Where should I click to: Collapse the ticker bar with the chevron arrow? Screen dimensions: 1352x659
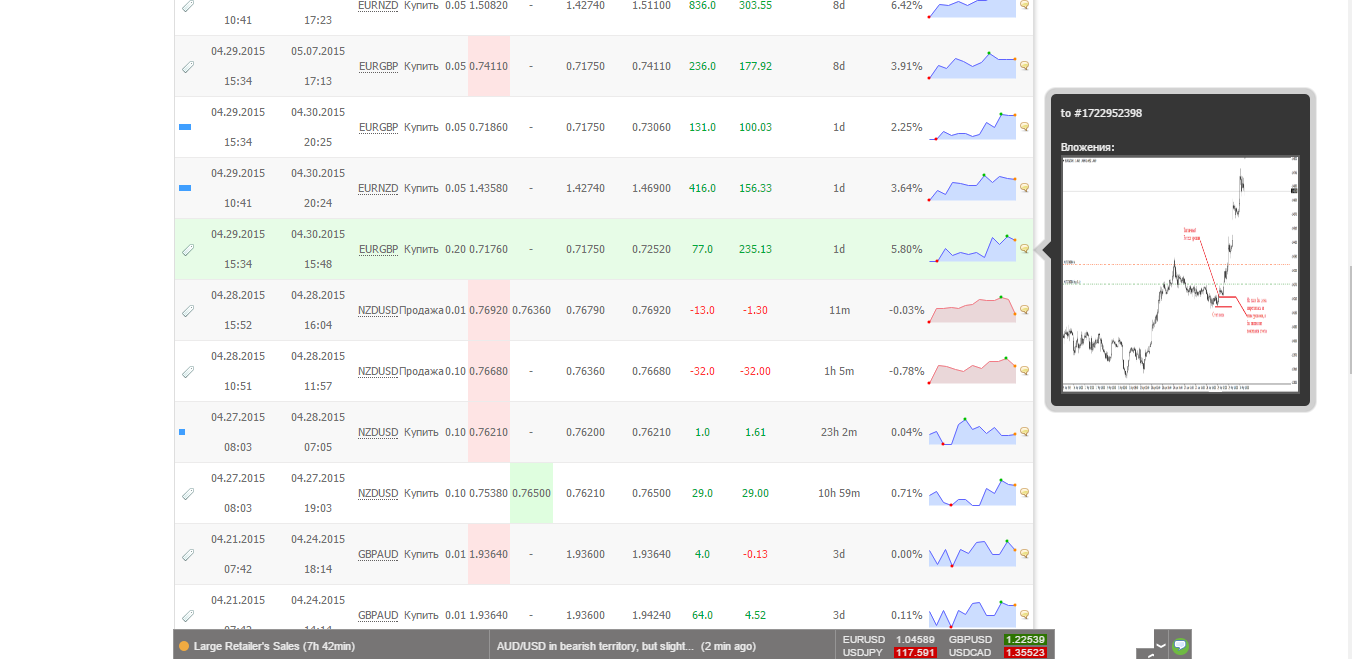(1161, 645)
